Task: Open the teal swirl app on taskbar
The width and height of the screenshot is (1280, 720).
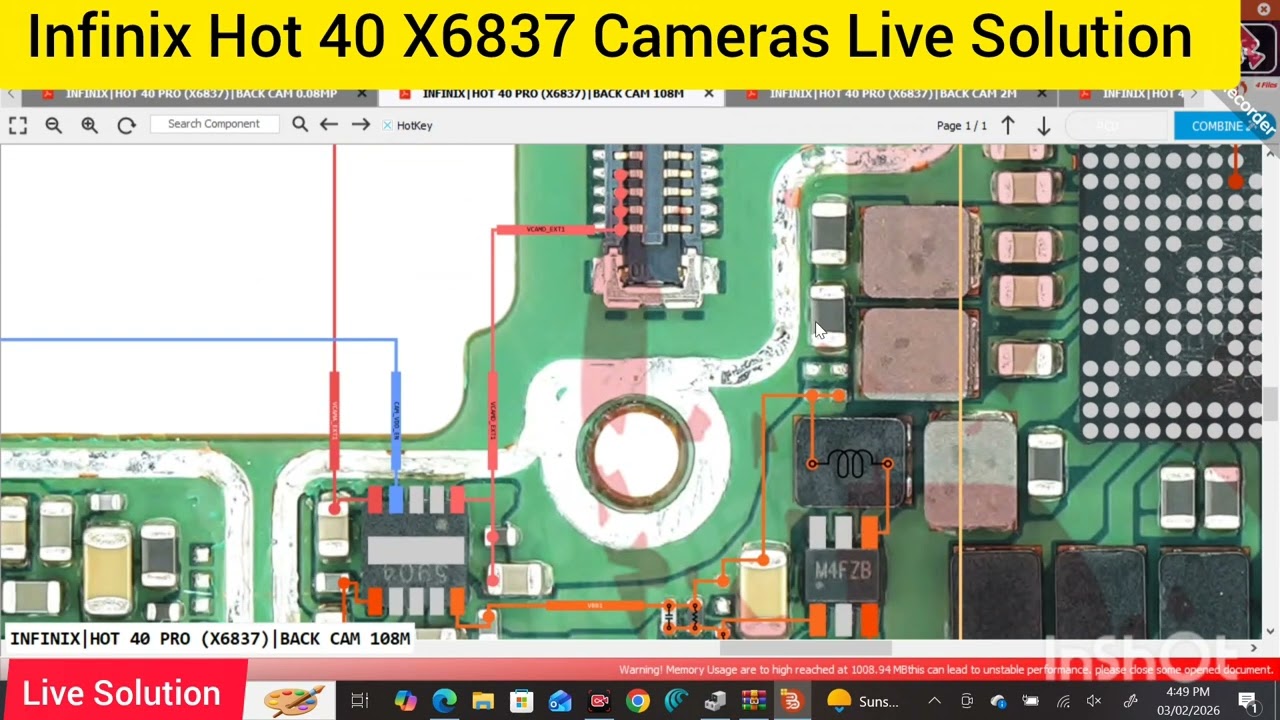Action: 676,701
